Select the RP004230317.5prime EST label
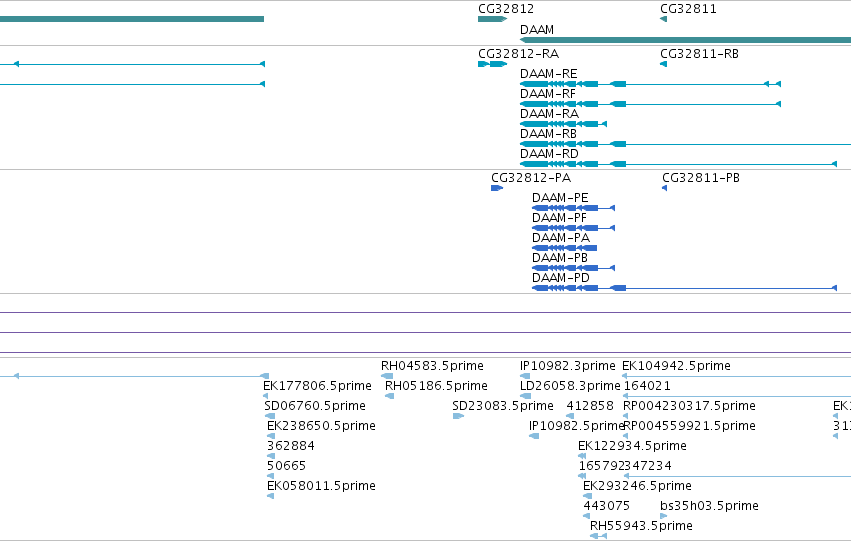 pos(689,406)
